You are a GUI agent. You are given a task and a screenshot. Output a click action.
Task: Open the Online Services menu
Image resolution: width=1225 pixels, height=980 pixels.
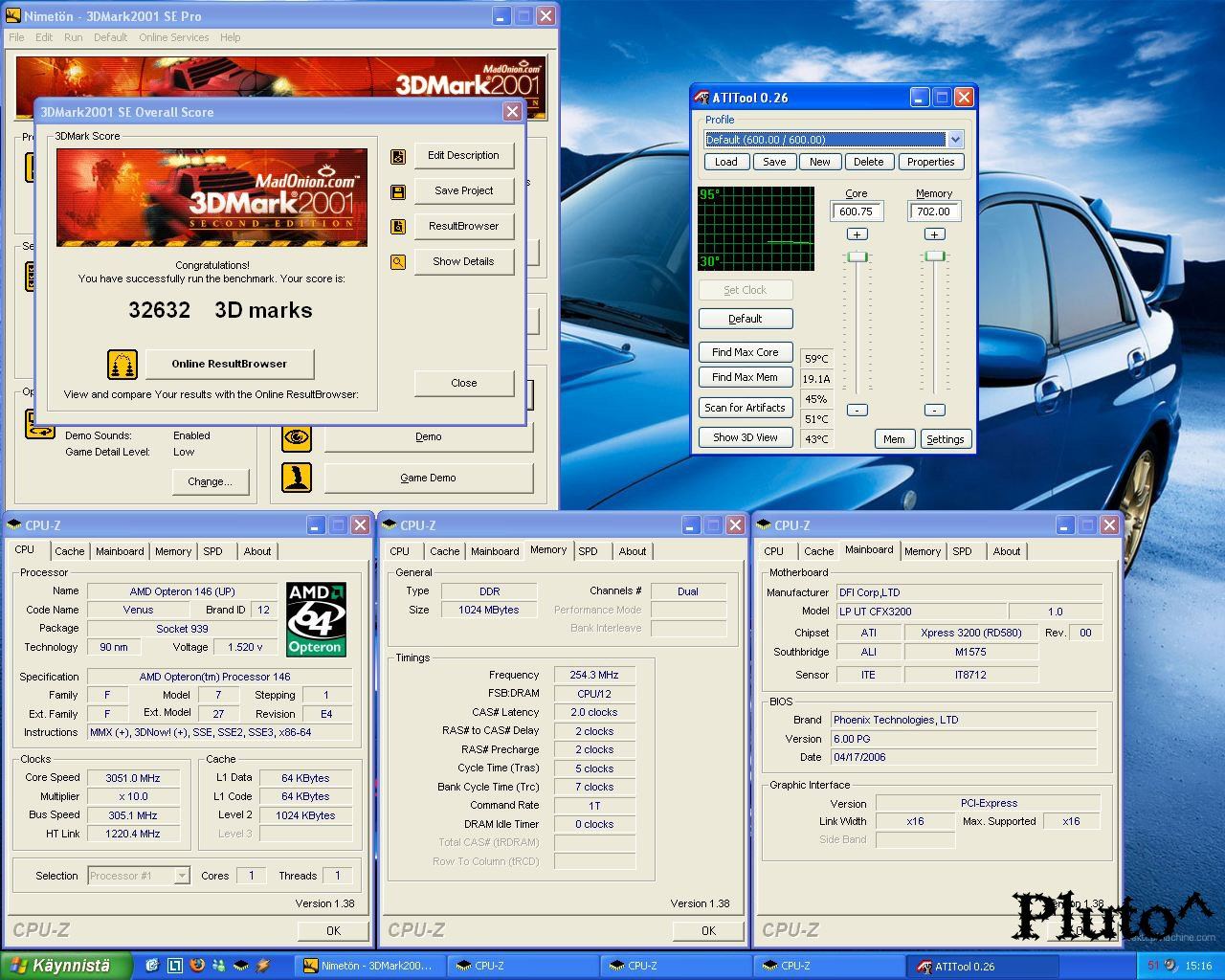[x=173, y=37]
